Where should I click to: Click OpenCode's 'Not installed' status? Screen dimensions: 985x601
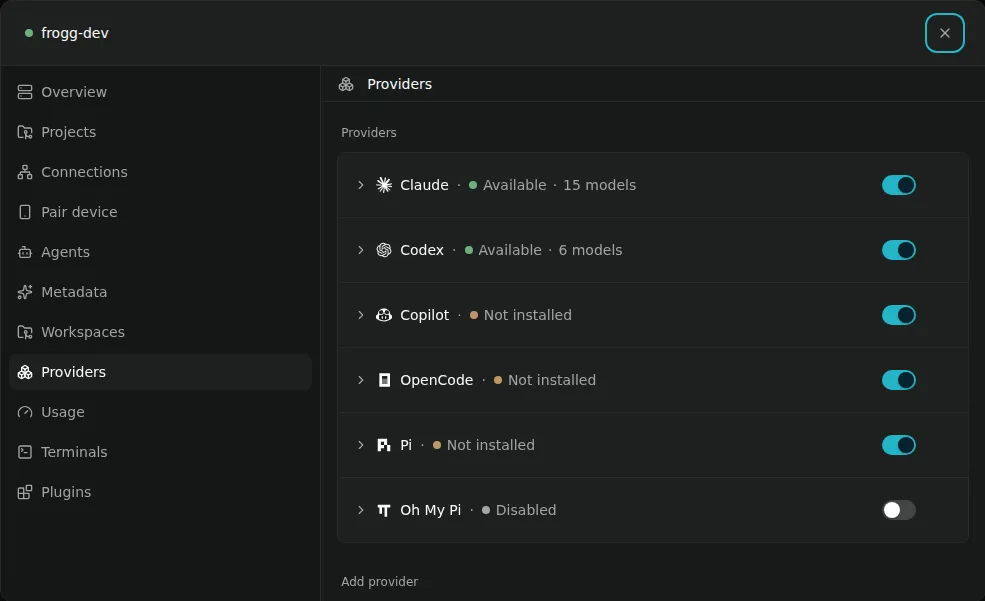(552, 380)
